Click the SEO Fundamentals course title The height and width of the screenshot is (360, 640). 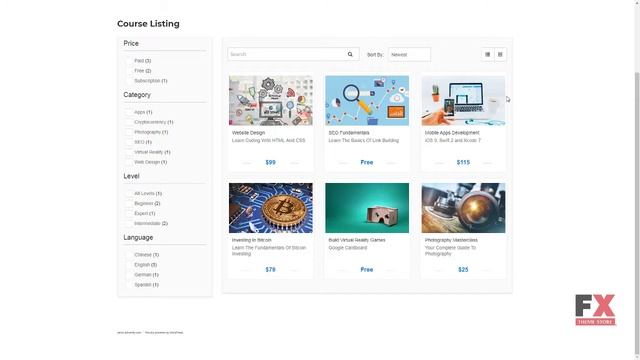click(349, 133)
